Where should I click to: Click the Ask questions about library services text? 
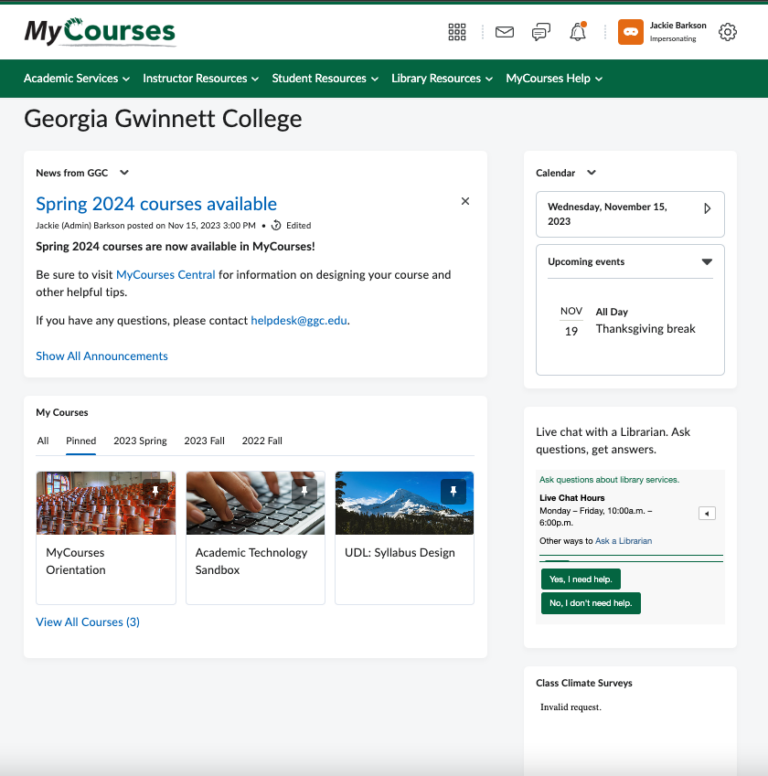point(609,480)
